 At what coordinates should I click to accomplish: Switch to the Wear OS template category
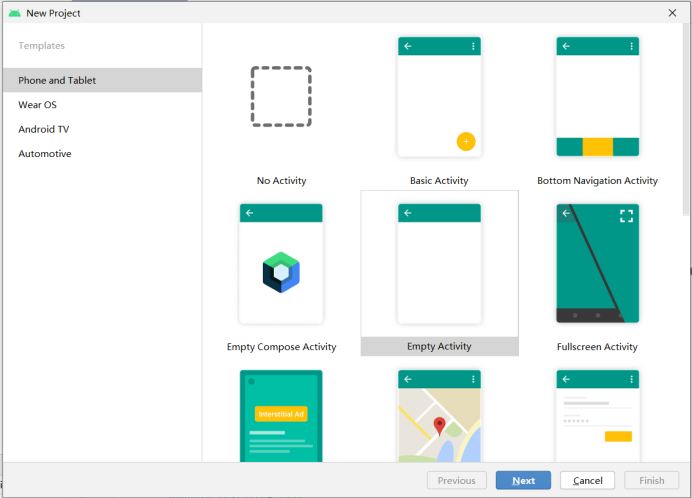(102, 105)
